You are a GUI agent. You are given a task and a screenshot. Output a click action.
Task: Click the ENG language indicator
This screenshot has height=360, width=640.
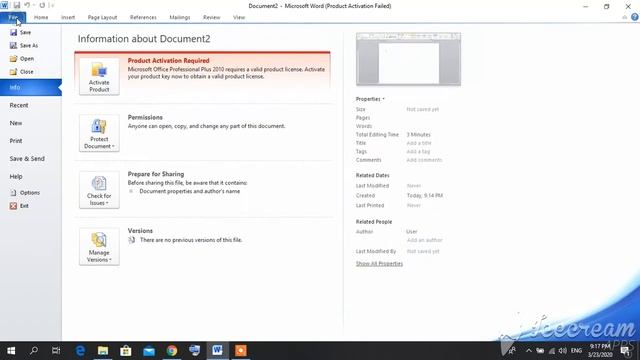click(576, 351)
